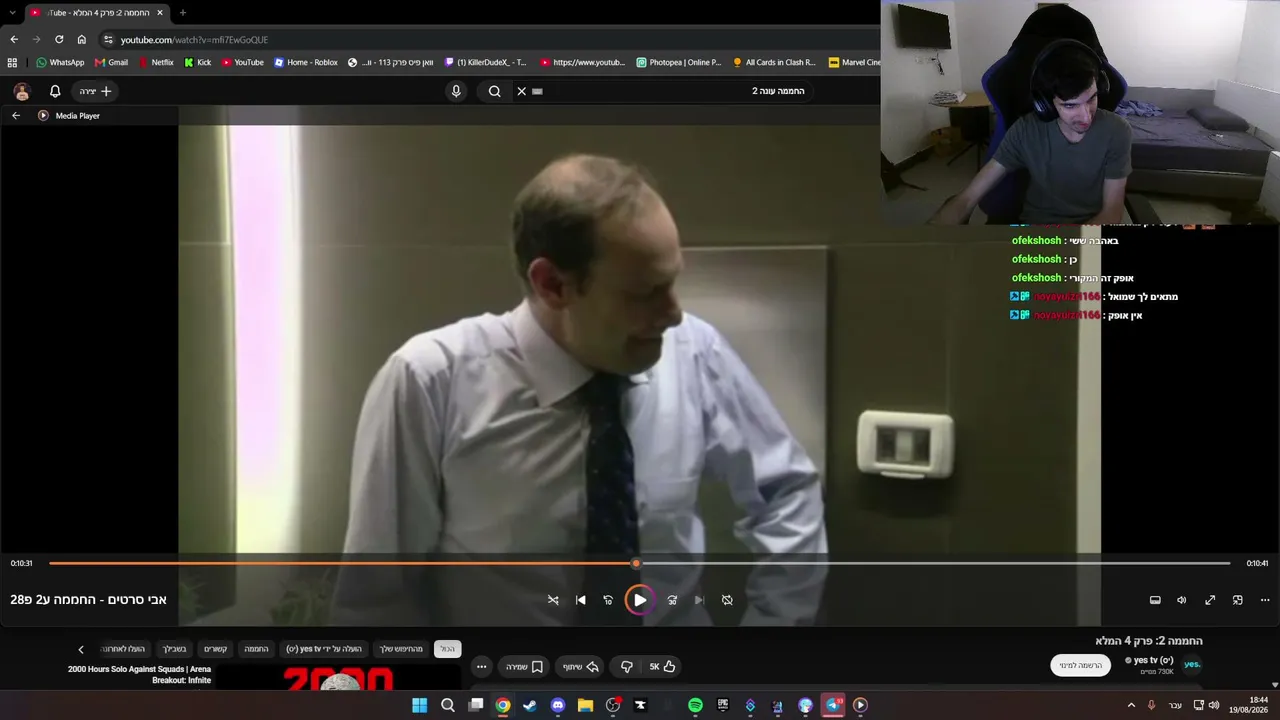1280x720 pixels.
Task: Open the taskbar volume control
Action: (1214, 705)
